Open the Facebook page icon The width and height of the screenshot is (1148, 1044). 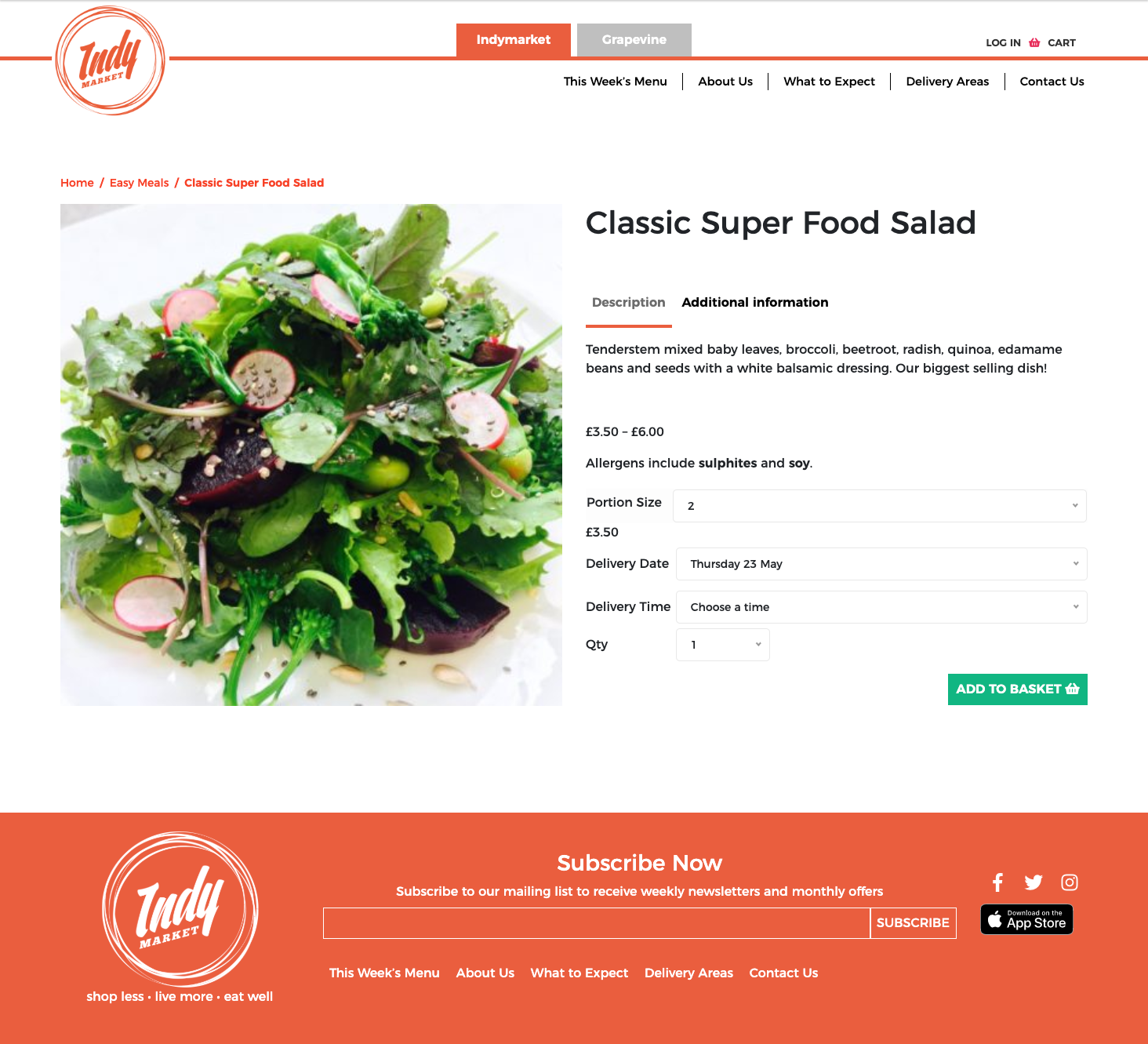[997, 882]
